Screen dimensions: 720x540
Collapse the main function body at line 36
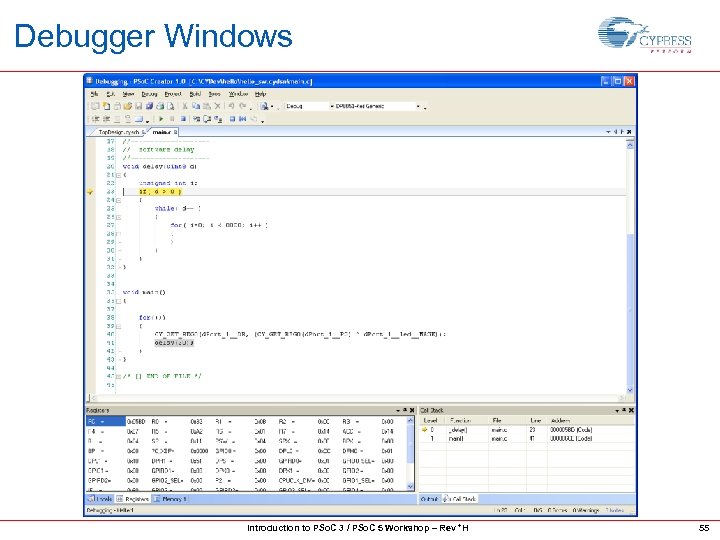(x=118, y=301)
